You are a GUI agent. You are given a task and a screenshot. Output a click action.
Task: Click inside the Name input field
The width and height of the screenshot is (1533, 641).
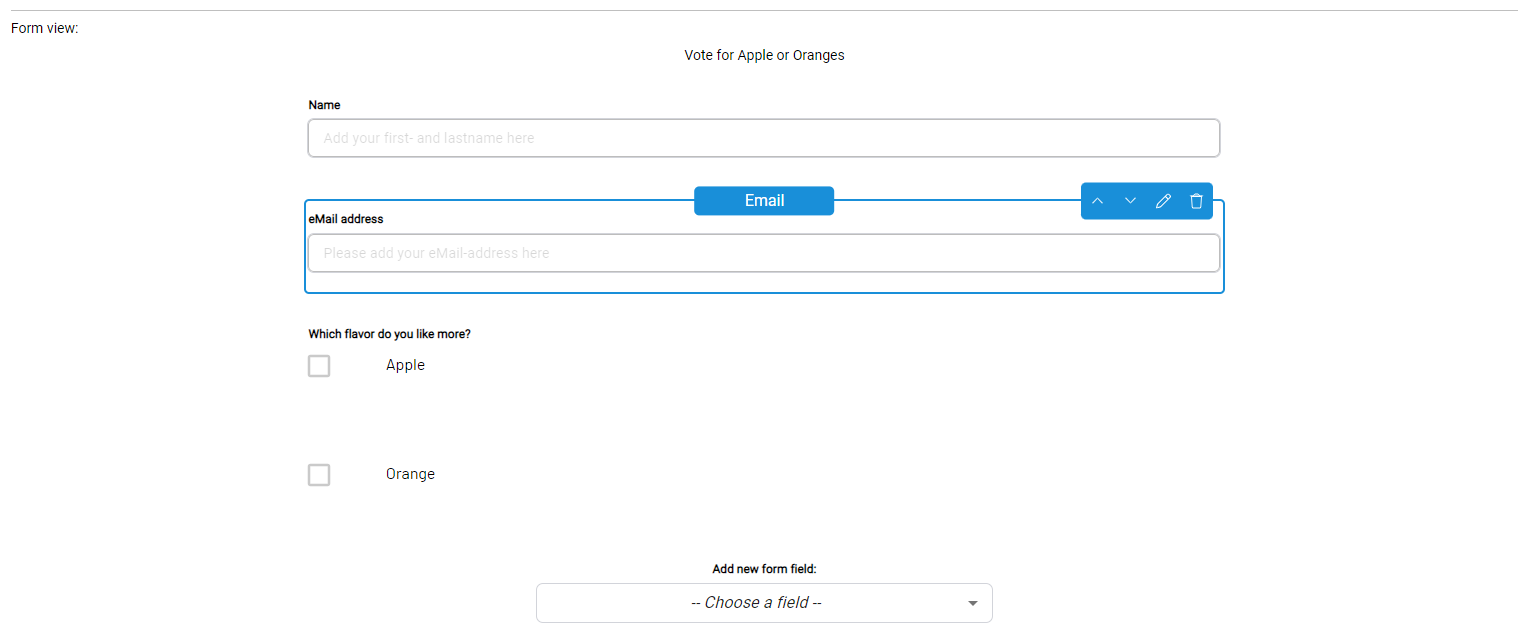pos(764,137)
